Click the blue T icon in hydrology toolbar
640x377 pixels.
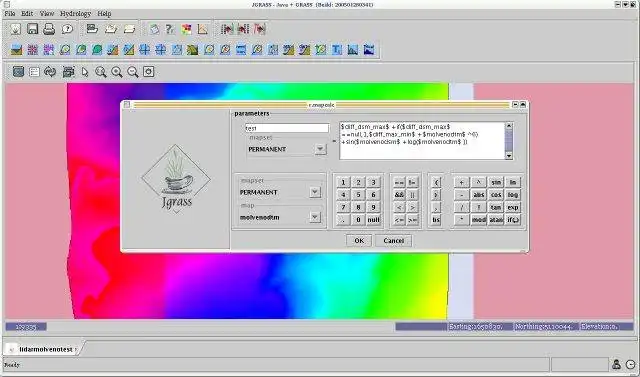pos(337,50)
